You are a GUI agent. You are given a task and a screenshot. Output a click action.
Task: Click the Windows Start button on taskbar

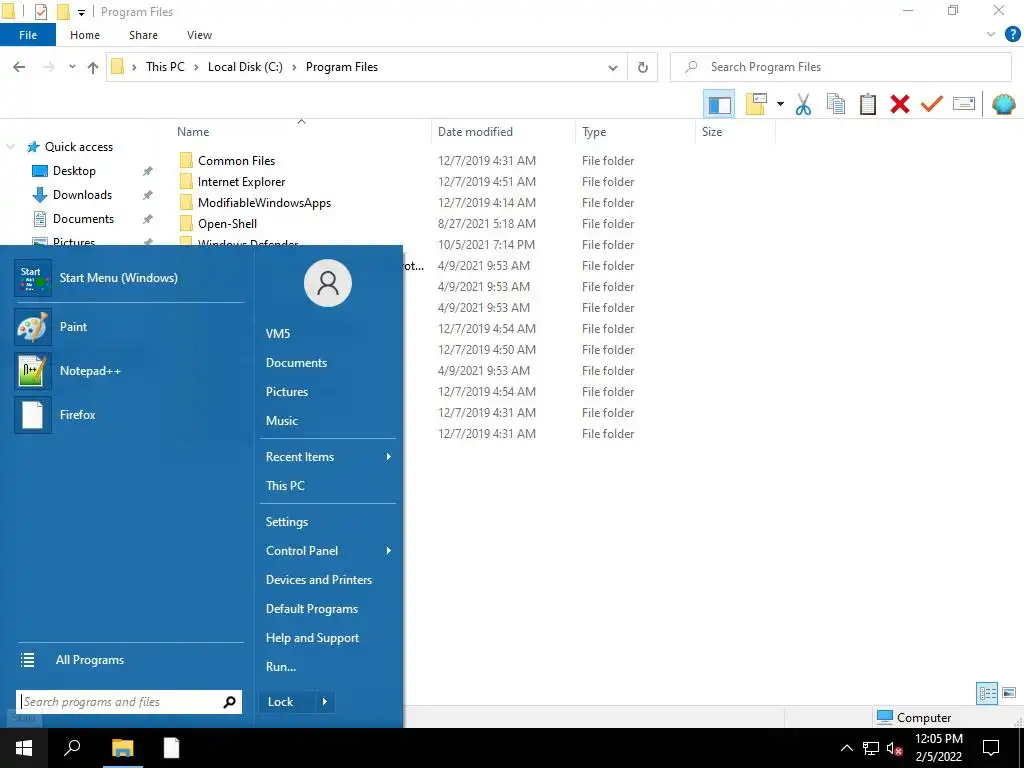pyautogui.click(x=24, y=748)
